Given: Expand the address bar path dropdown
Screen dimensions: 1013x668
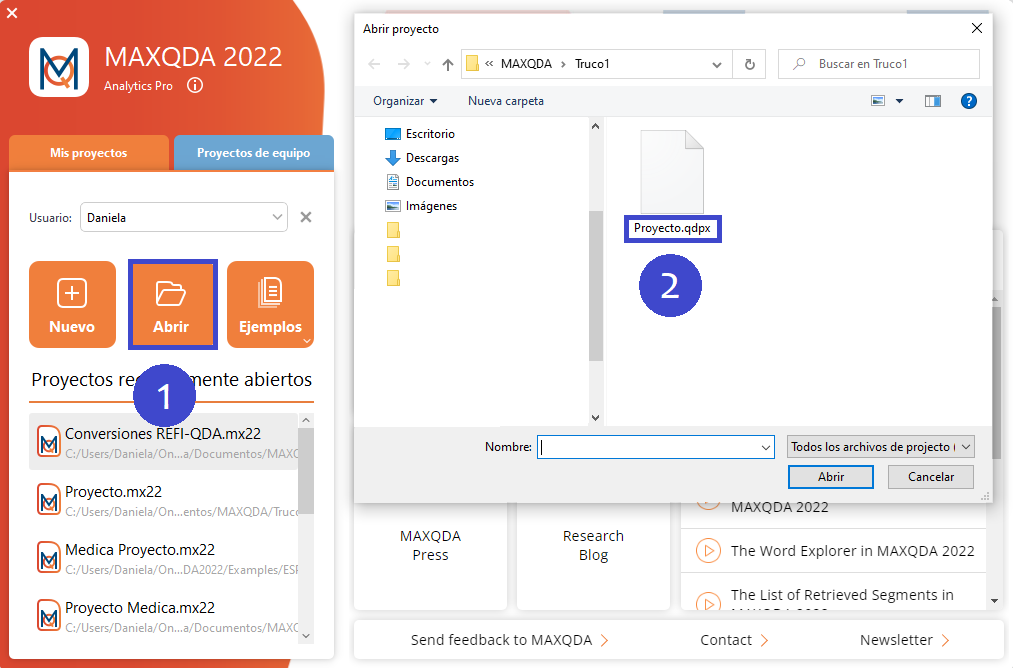Looking at the screenshot, I should (x=716, y=64).
